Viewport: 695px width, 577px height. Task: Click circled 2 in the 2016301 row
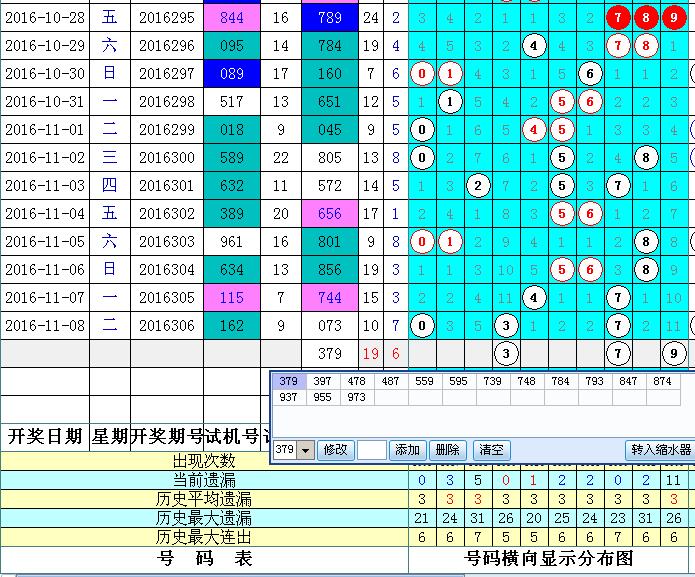(x=479, y=185)
